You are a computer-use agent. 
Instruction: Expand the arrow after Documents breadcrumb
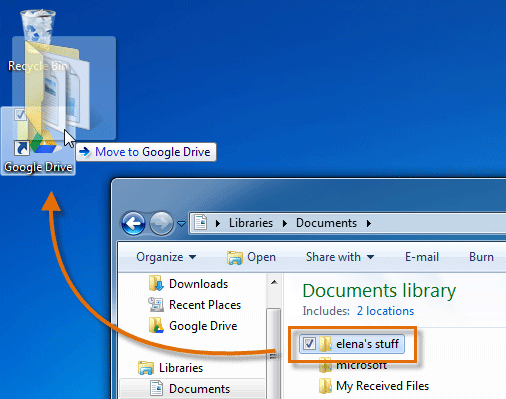pyautogui.click(x=369, y=223)
